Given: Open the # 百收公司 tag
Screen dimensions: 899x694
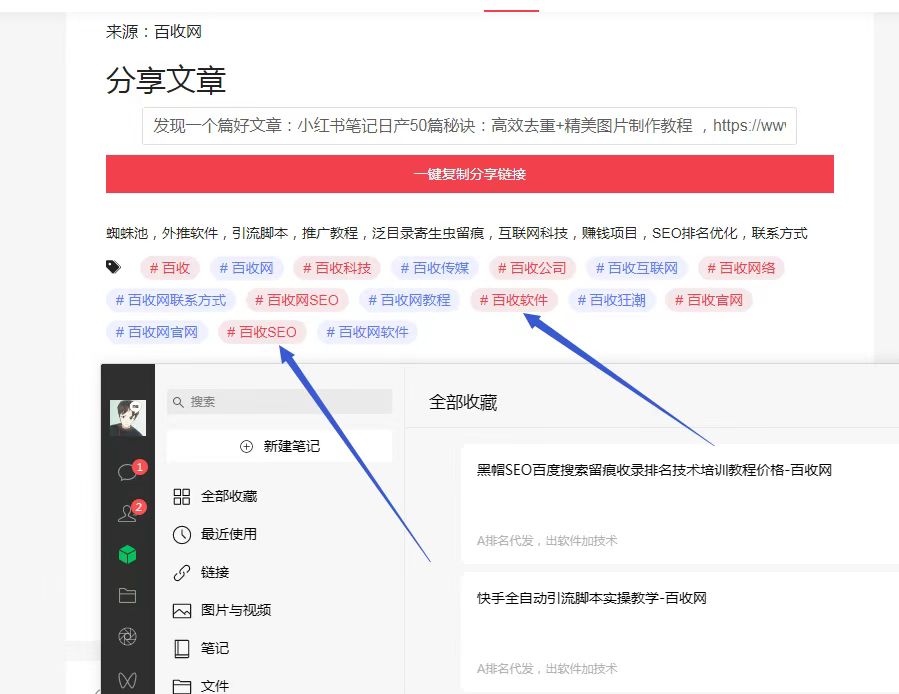Looking at the screenshot, I should 532,268.
